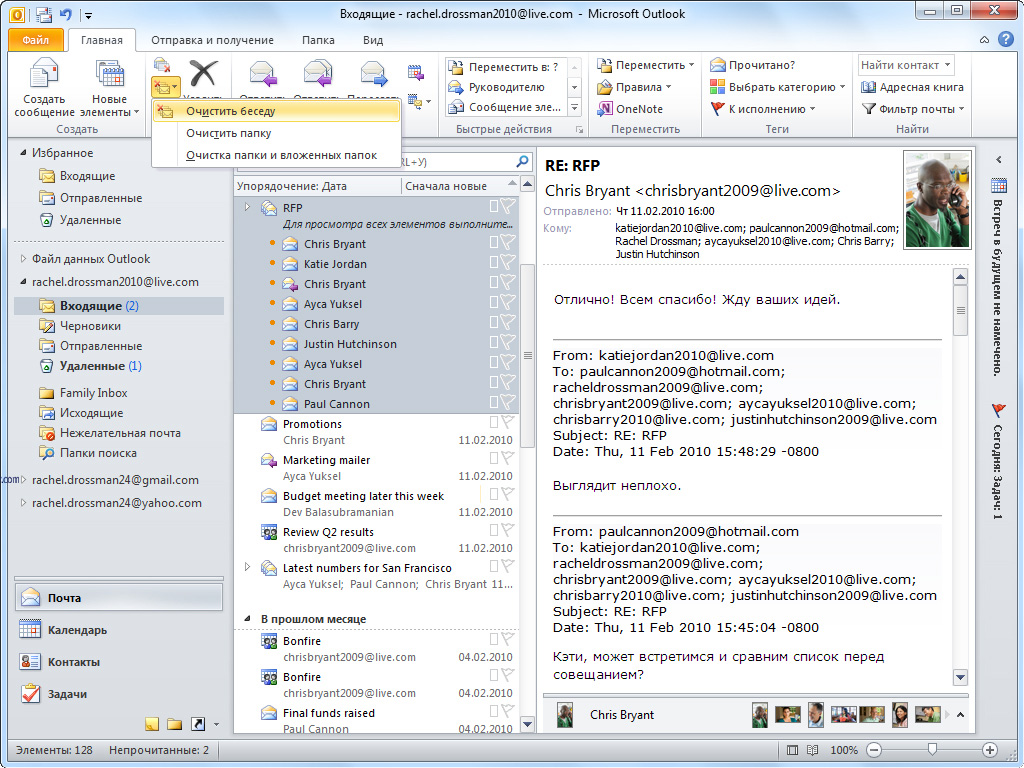Click the zoom slider handle
Viewport: 1024px width, 768px height.
tap(932, 750)
